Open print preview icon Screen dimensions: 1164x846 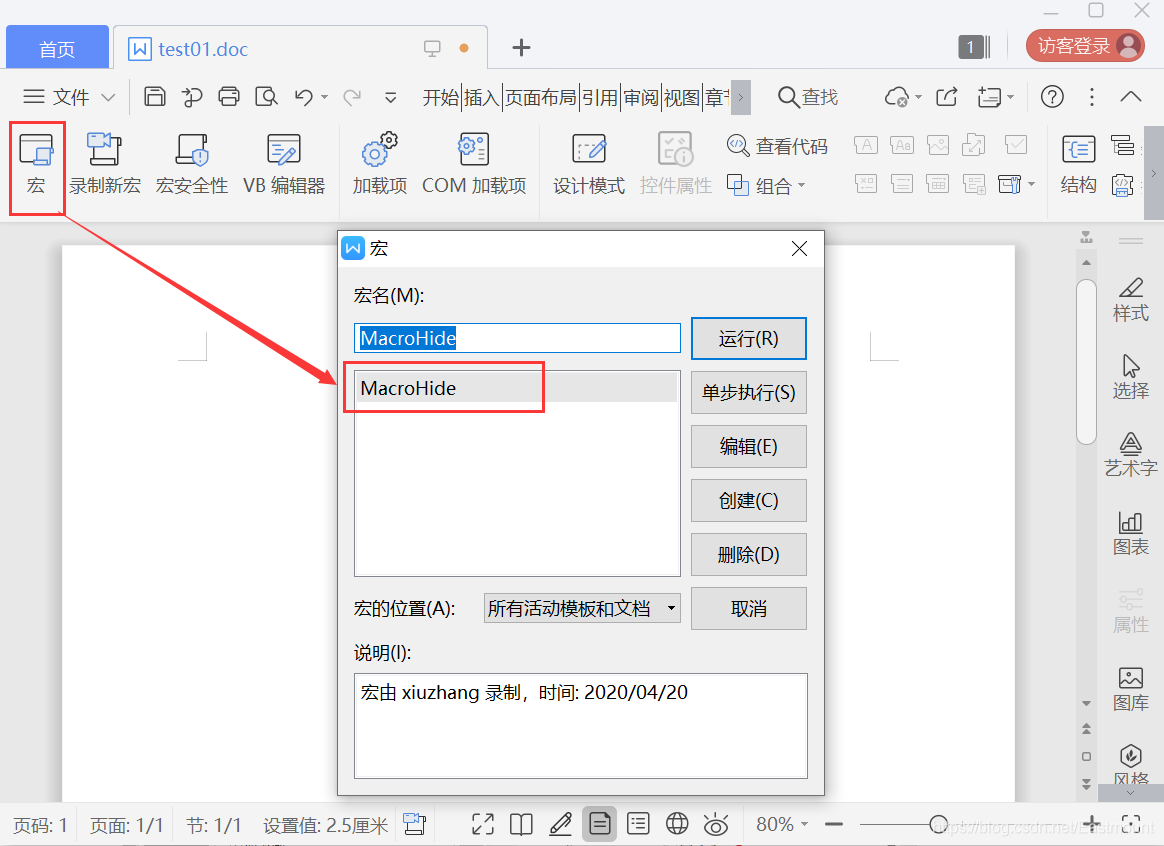pos(266,96)
